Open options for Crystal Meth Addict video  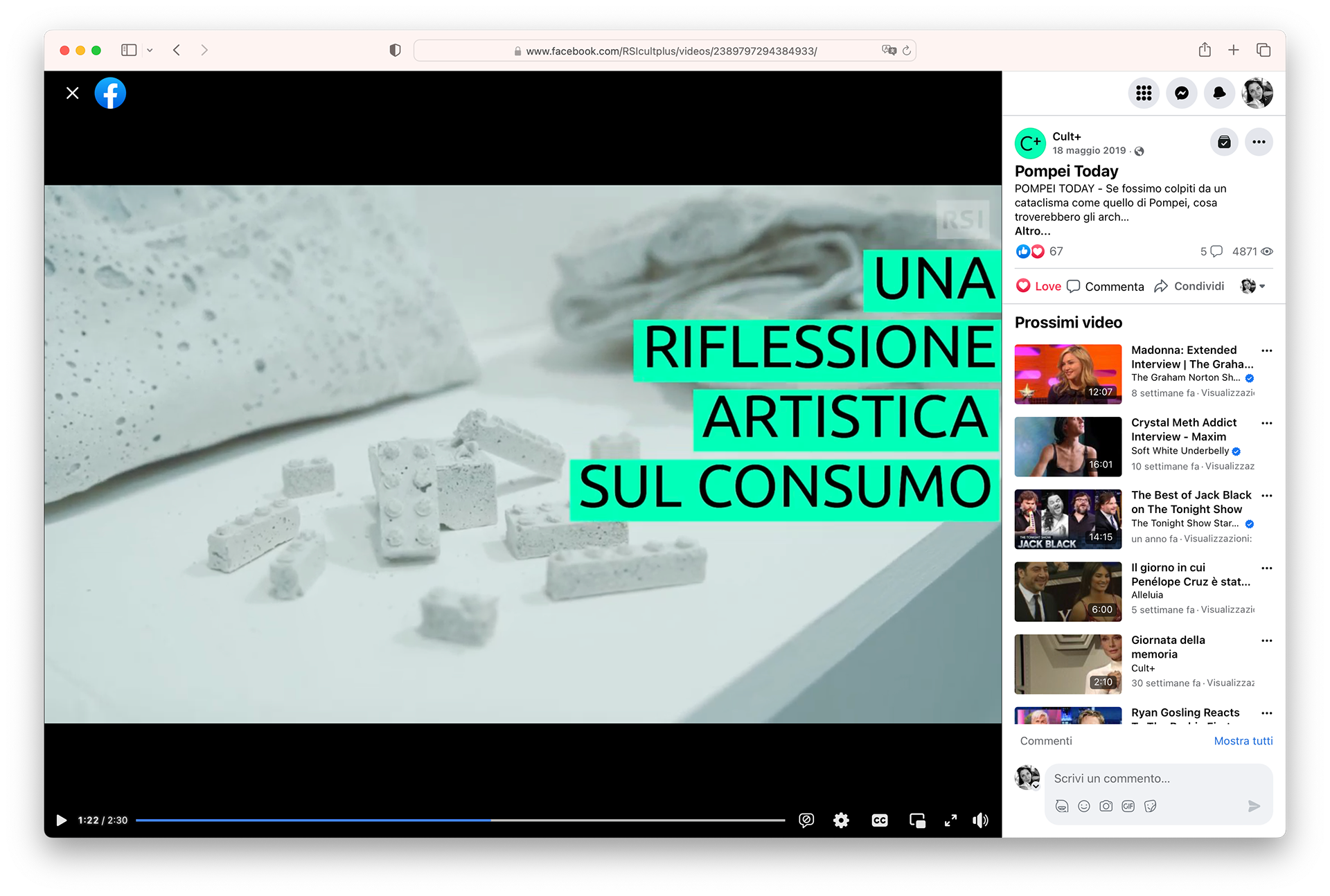point(1267,423)
